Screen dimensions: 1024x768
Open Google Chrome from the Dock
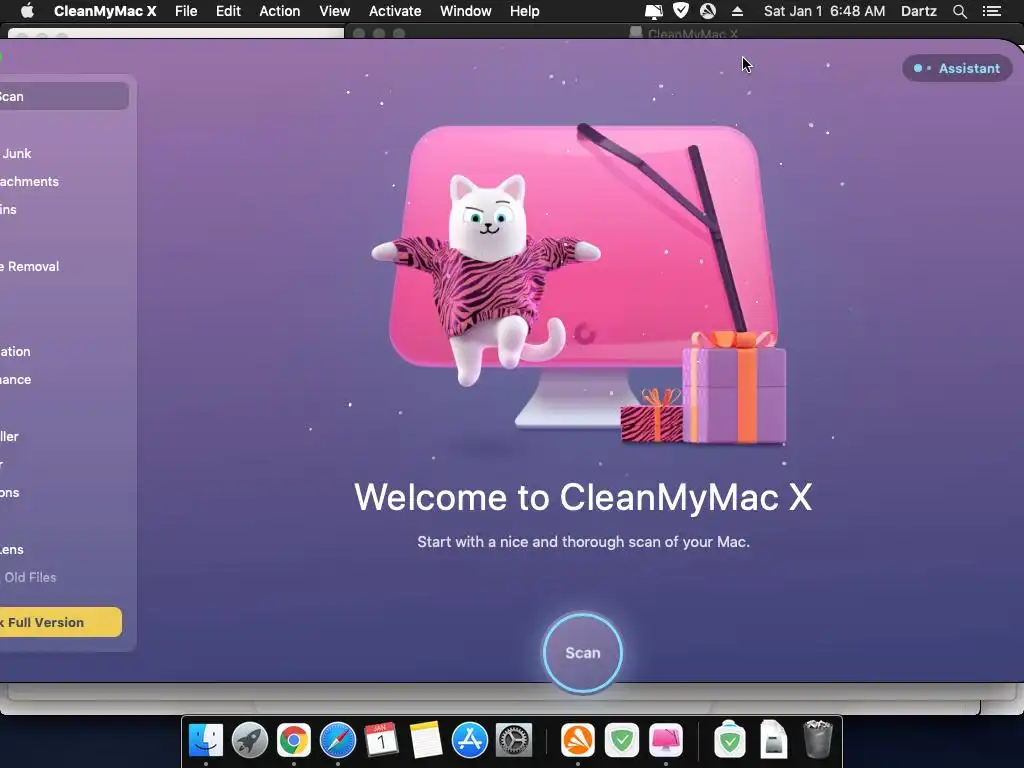[294, 740]
